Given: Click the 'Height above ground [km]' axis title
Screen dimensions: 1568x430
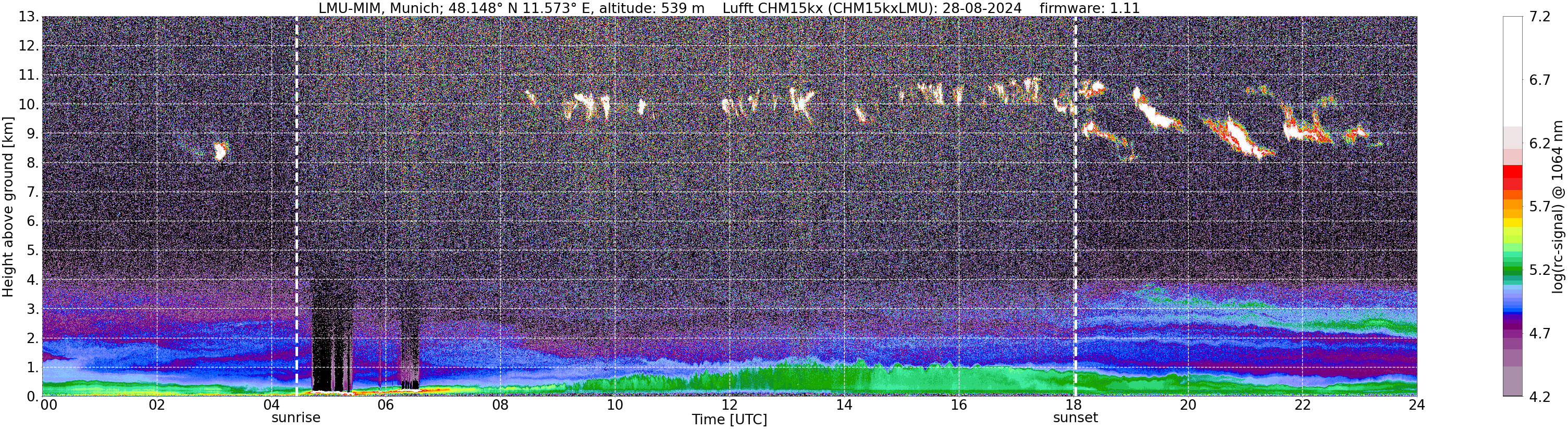Looking at the screenshot, I should point(8,207).
